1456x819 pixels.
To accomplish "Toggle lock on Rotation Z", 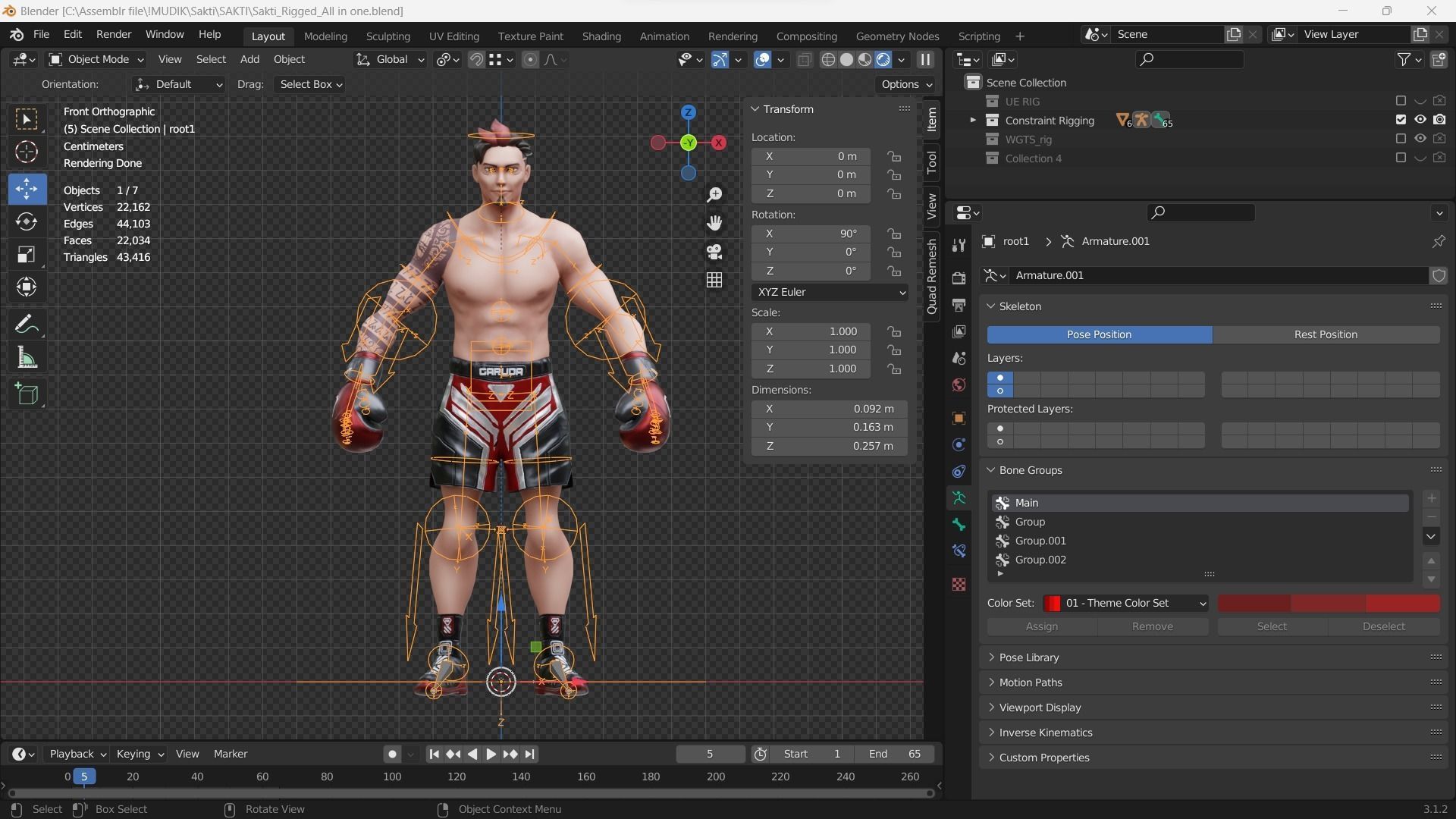I will pos(895,271).
